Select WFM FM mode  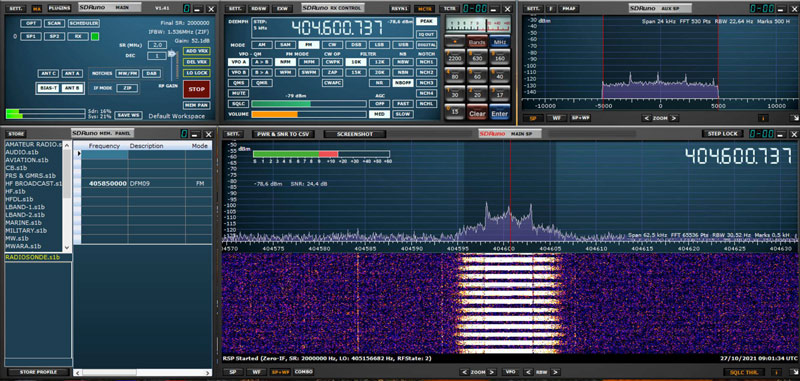click(x=285, y=72)
